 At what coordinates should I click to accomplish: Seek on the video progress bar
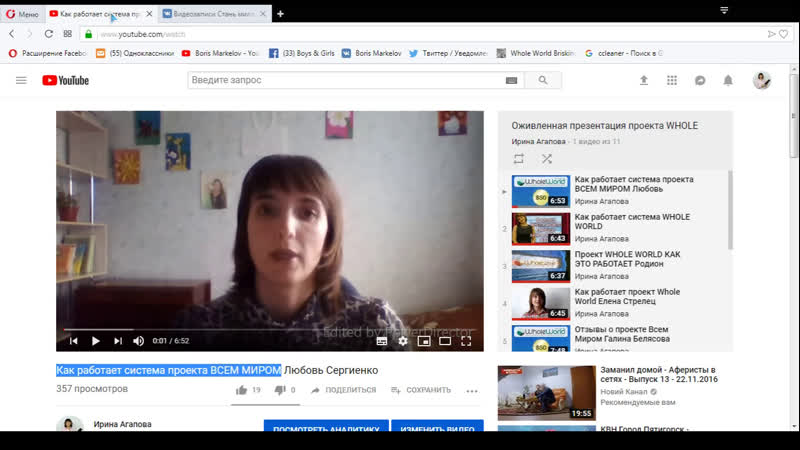click(269, 330)
